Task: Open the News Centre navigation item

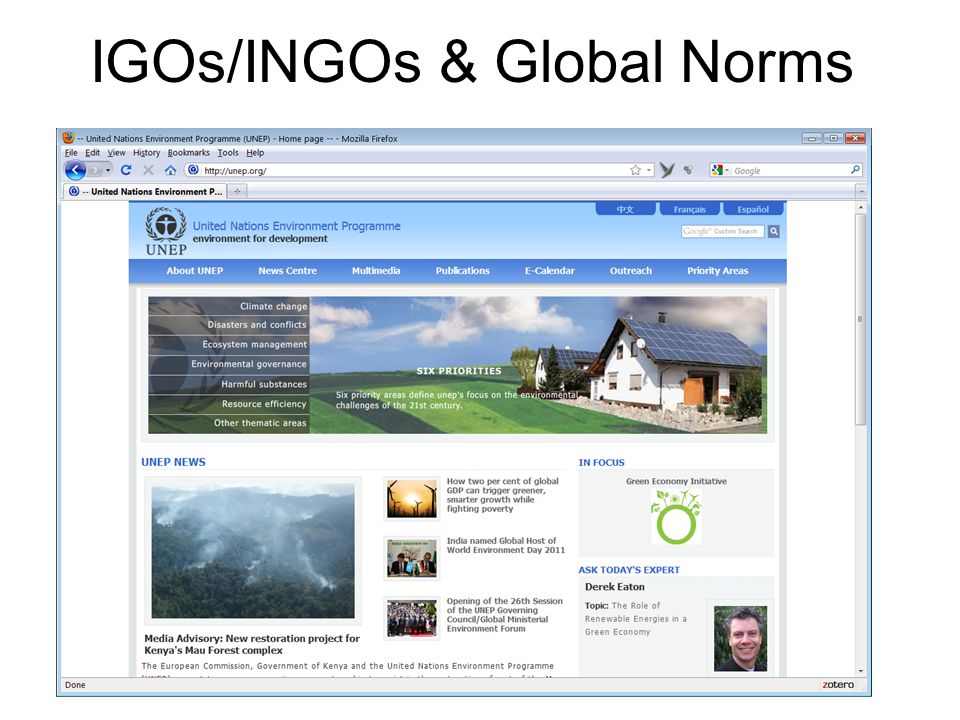Action: pyautogui.click(x=287, y=271)
